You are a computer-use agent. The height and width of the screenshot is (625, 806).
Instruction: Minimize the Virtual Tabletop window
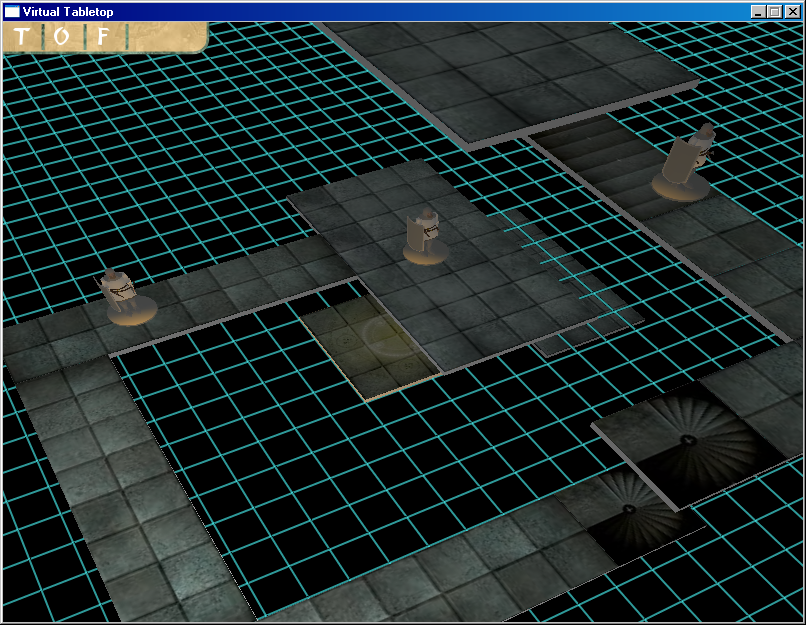point(757,12)
